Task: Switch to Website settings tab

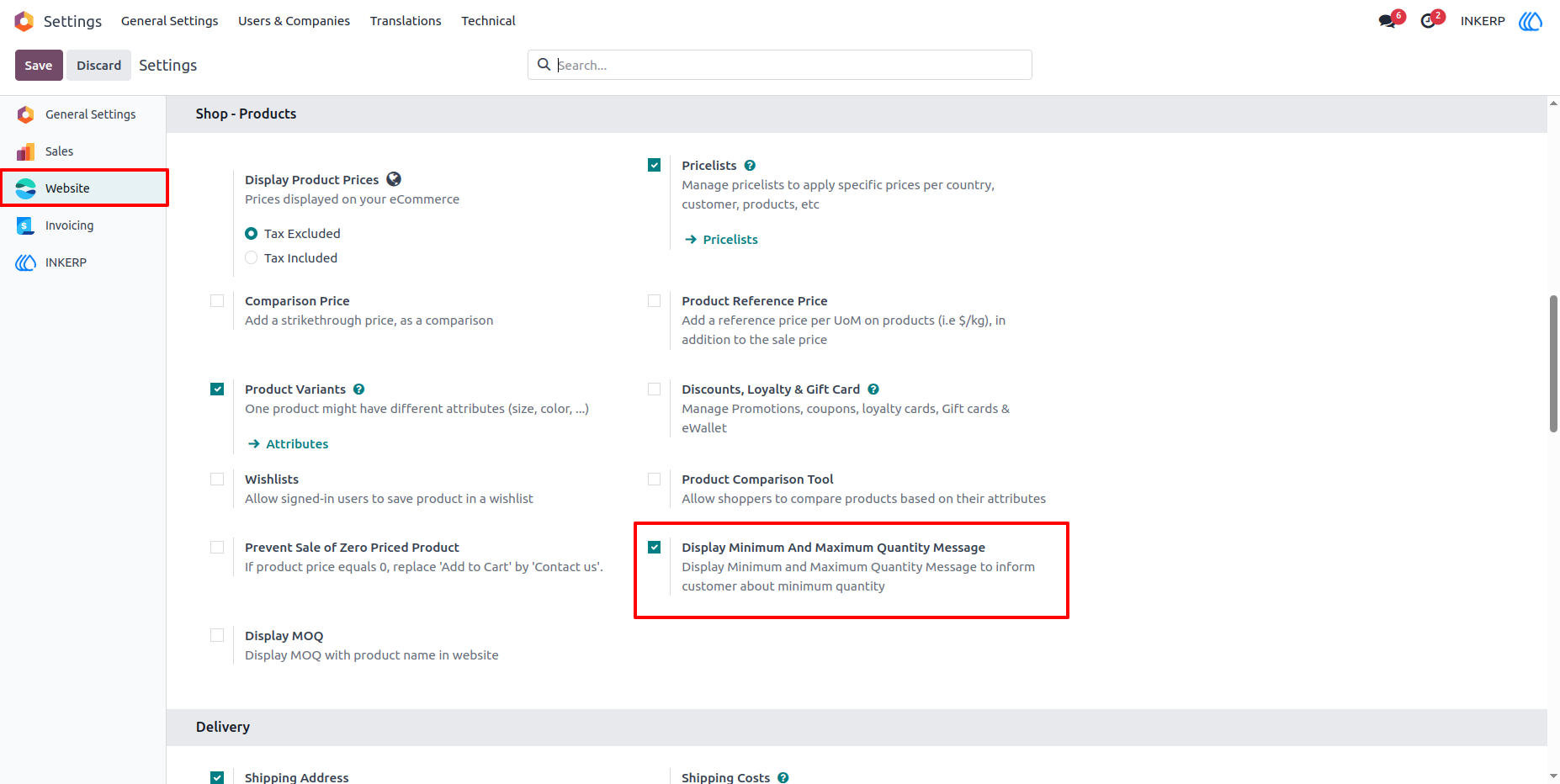Action: point(83,188)
